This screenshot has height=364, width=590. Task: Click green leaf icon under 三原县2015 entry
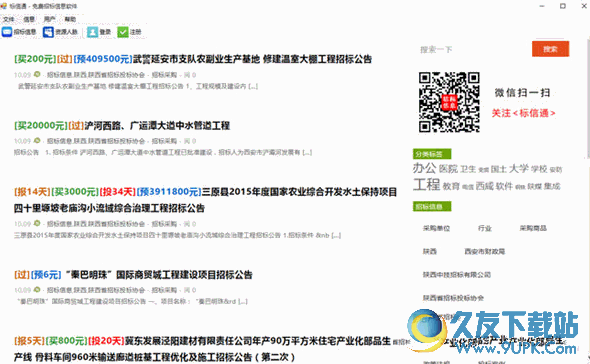point(37,223)
